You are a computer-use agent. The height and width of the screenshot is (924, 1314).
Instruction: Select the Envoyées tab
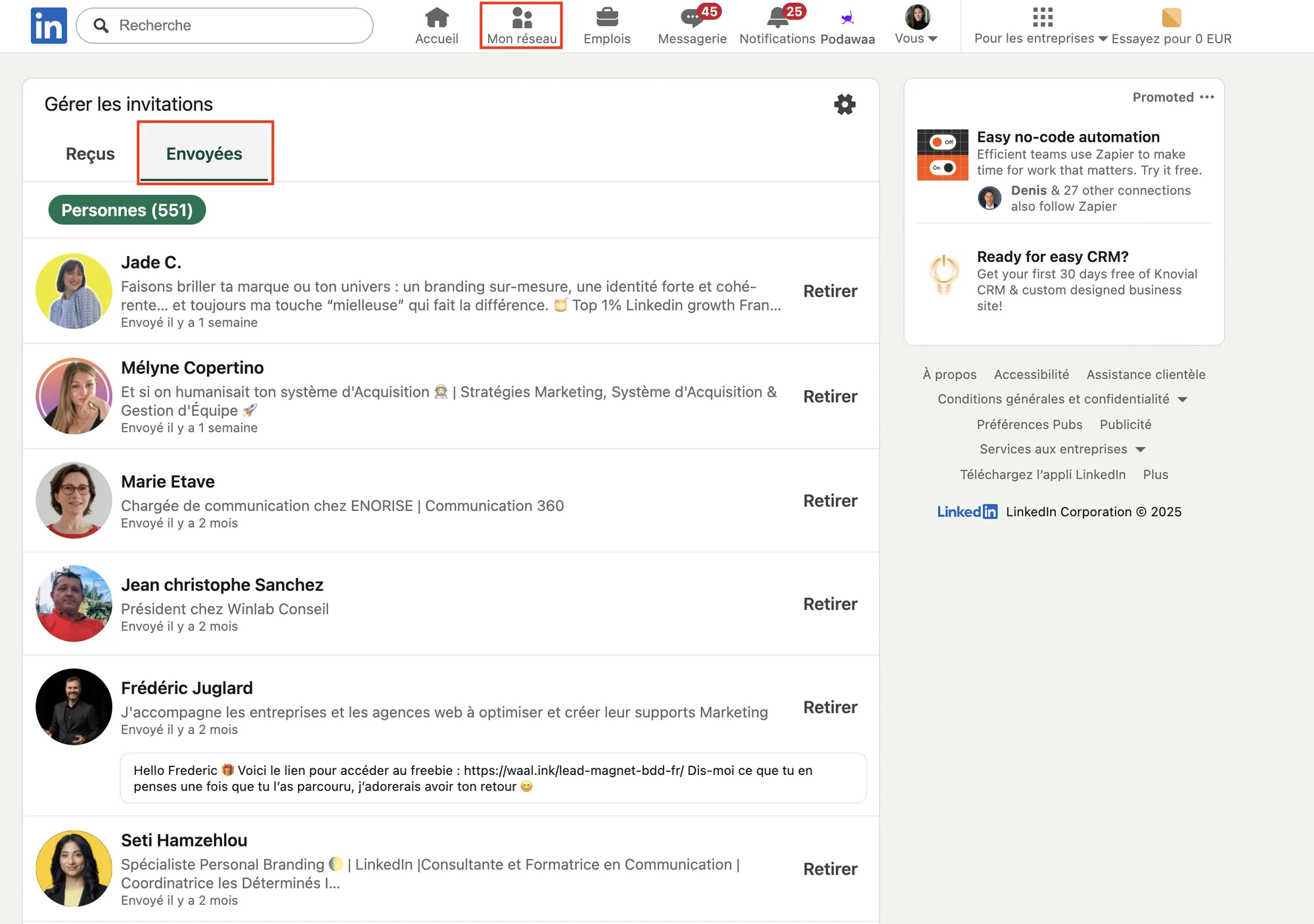tap(204, 154)
